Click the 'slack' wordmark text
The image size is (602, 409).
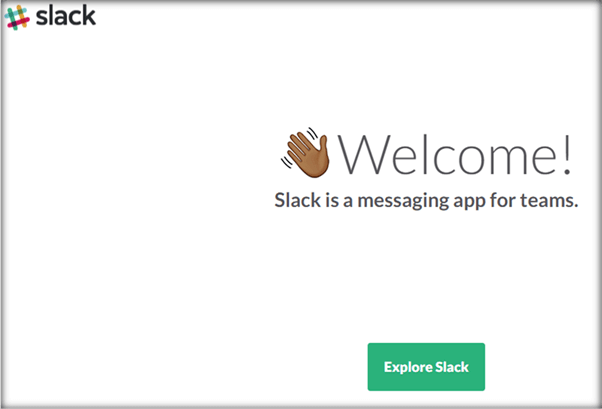(66, 17)
